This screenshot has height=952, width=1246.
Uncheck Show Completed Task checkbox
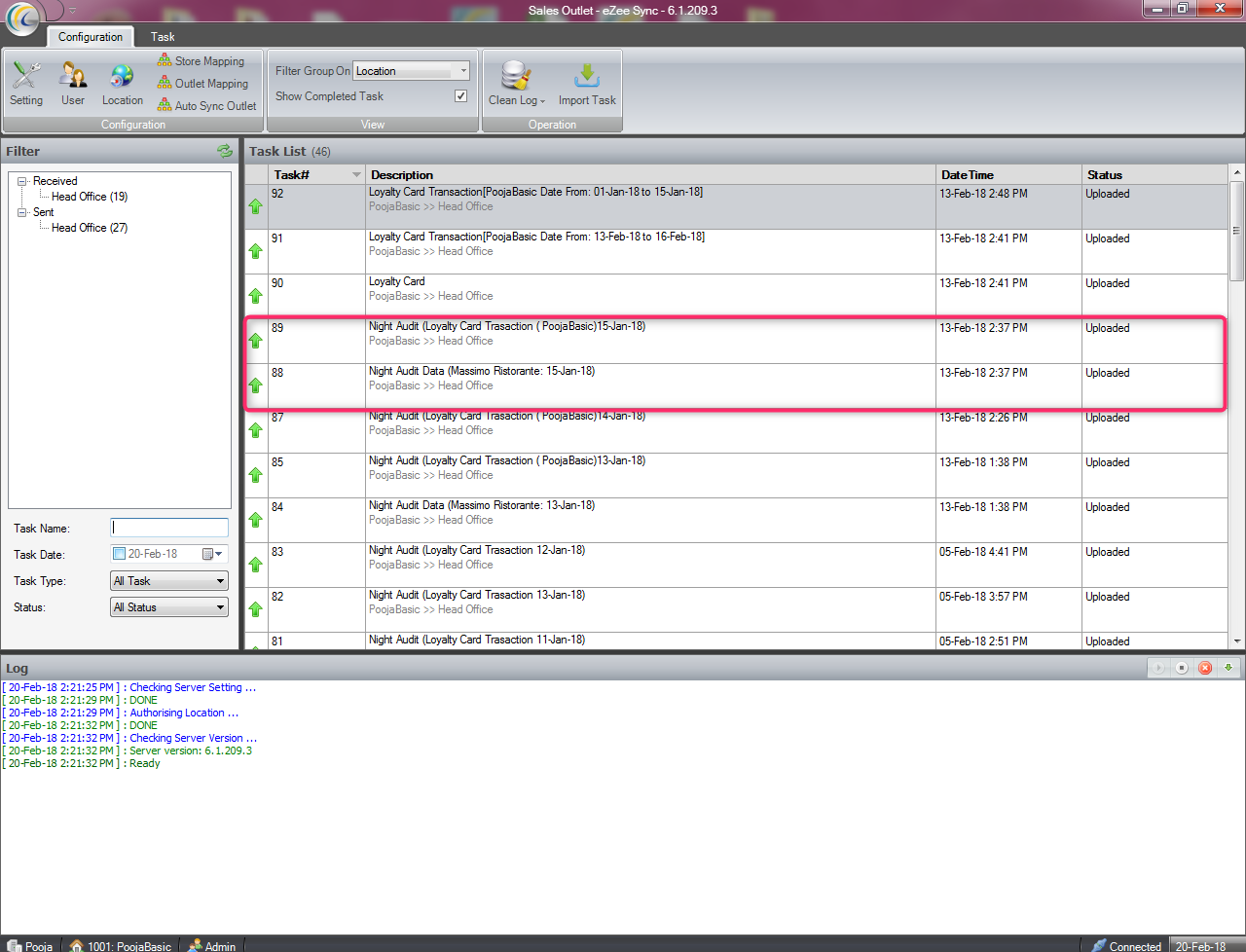coord(460,96)
